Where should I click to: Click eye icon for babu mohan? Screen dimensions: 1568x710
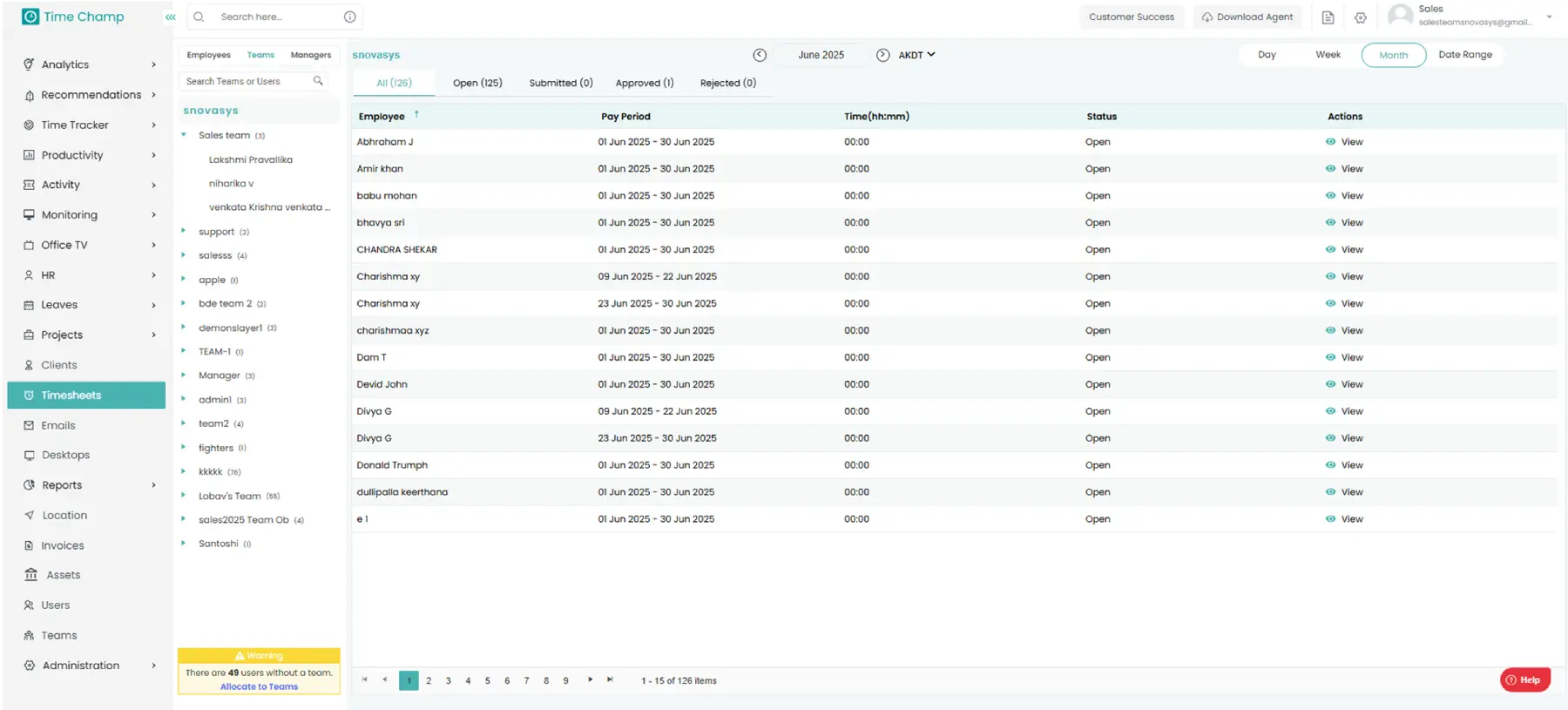coord(1330,196)
